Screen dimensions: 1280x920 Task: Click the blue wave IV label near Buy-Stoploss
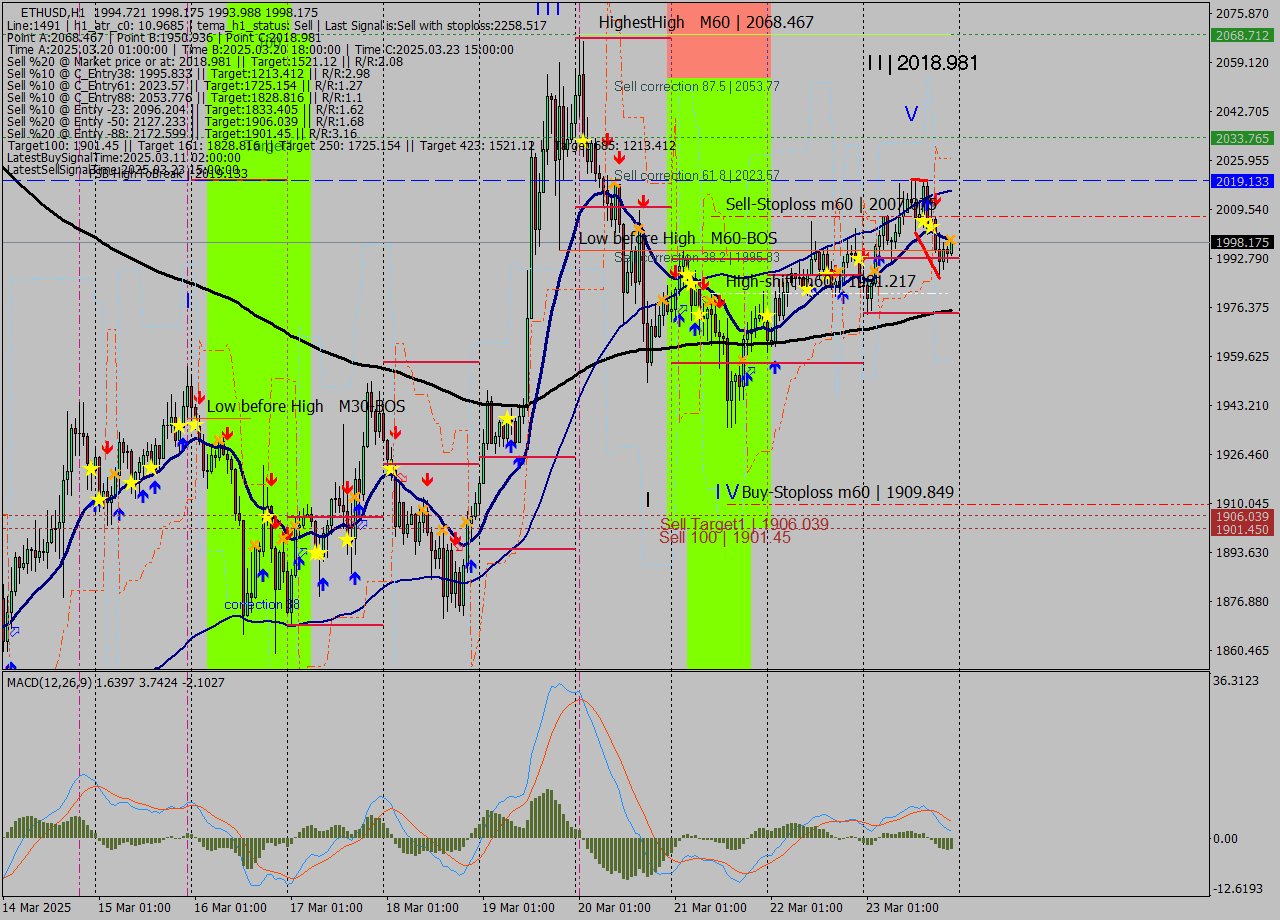[x=727, y=492]
